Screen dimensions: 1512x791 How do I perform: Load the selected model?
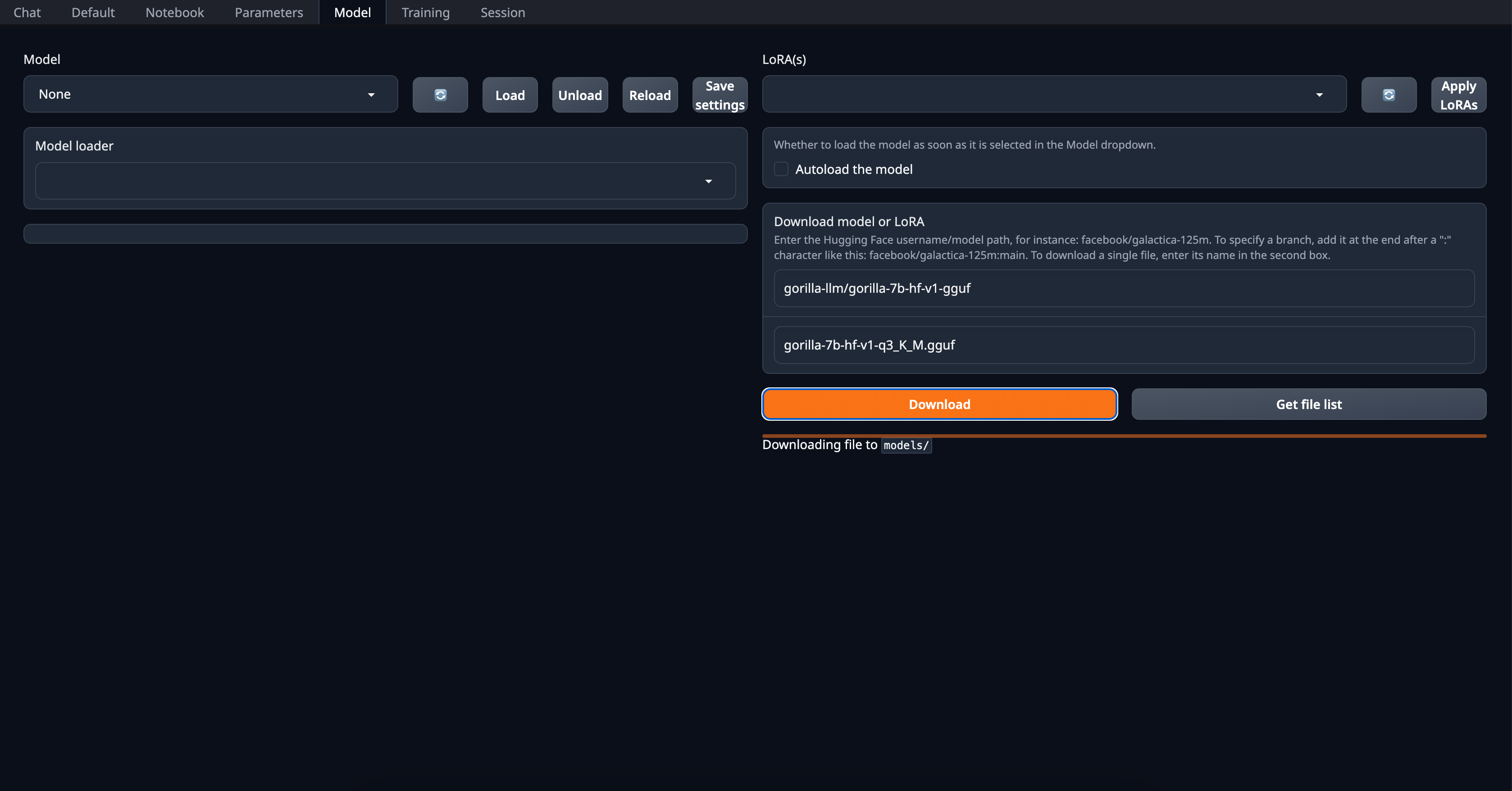pyautogui.click(x=510, y=95)
